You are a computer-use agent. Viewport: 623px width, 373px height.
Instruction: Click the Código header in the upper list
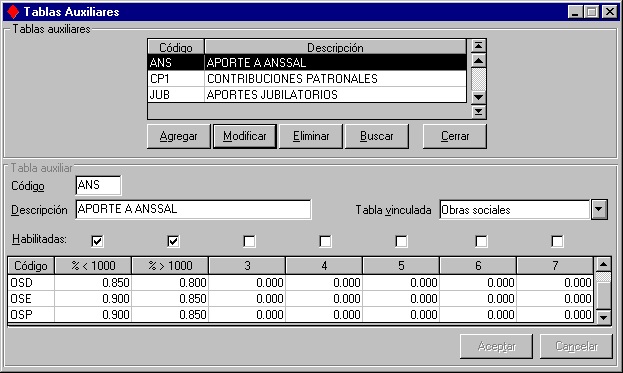176,47
